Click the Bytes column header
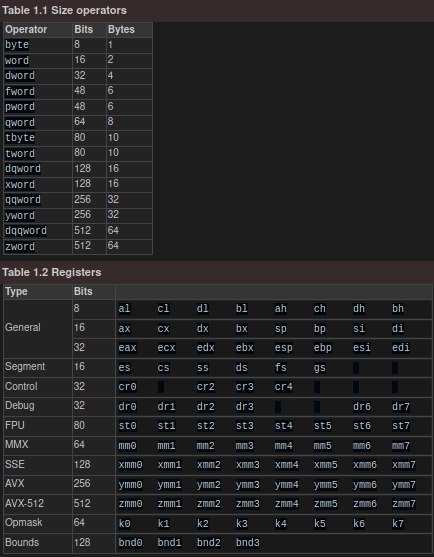This screenshot has width=434, height=557. [x=121, y=29]
